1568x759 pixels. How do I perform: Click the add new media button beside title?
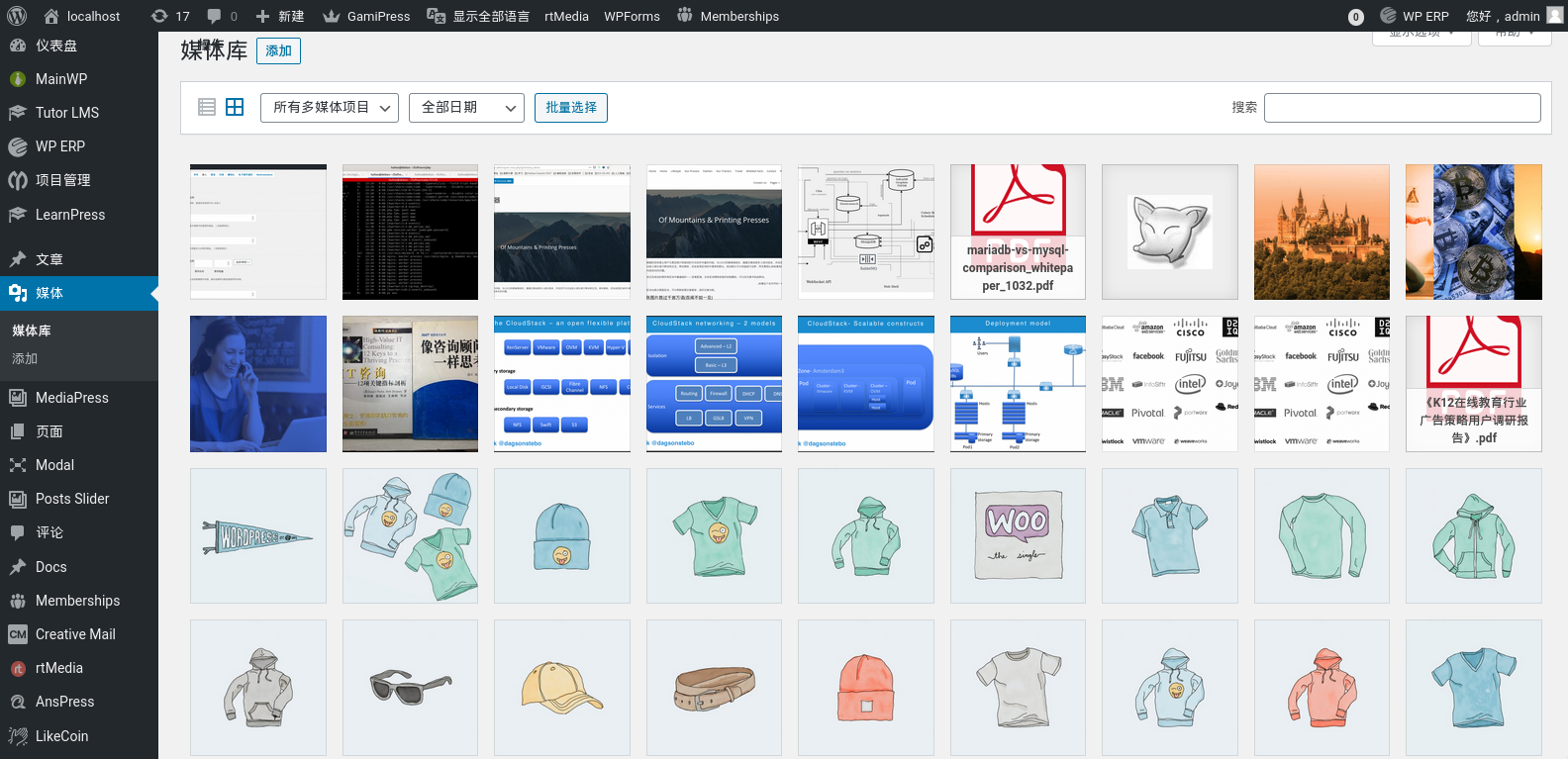[278, 51]
